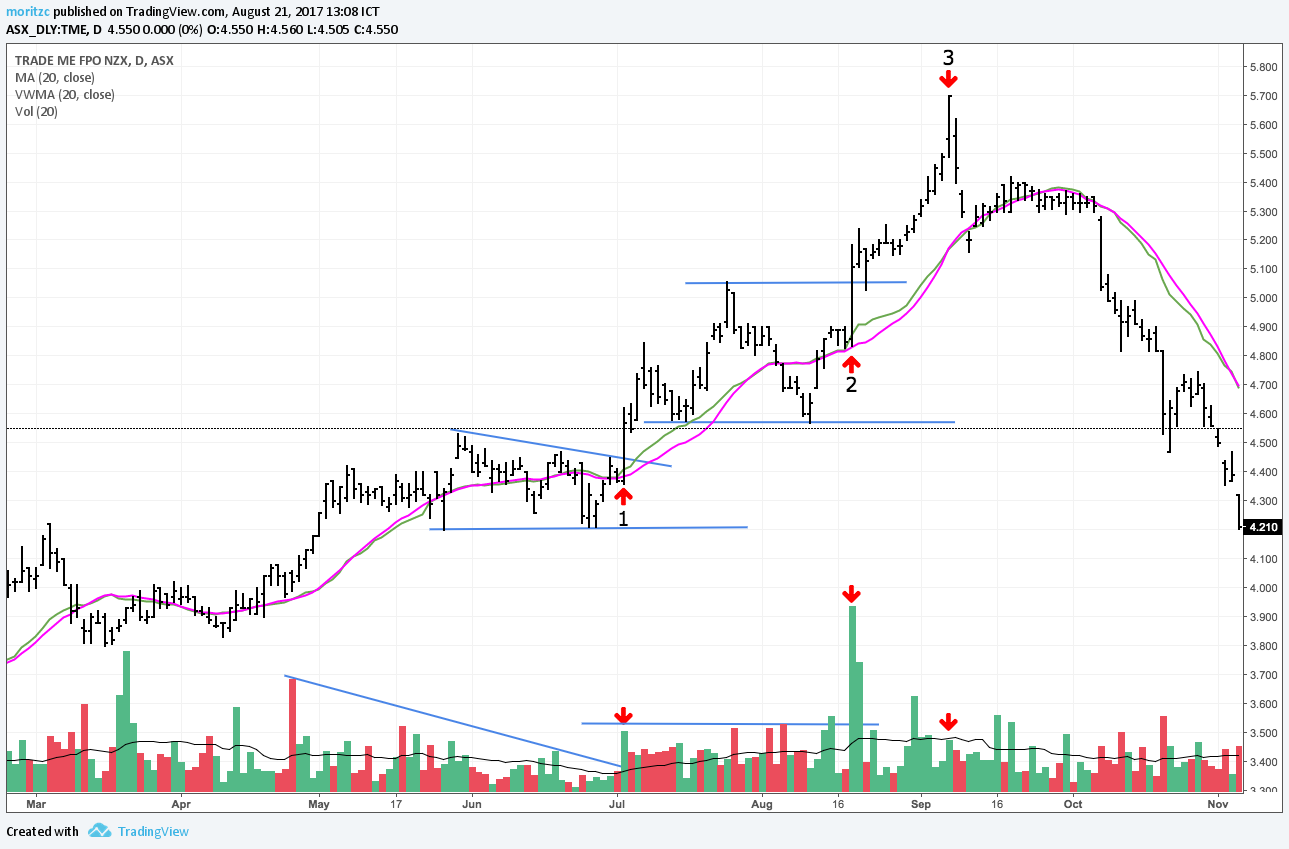Click the tall red volume bar in late April
1289x849 pixels.
tap(292, 735)
